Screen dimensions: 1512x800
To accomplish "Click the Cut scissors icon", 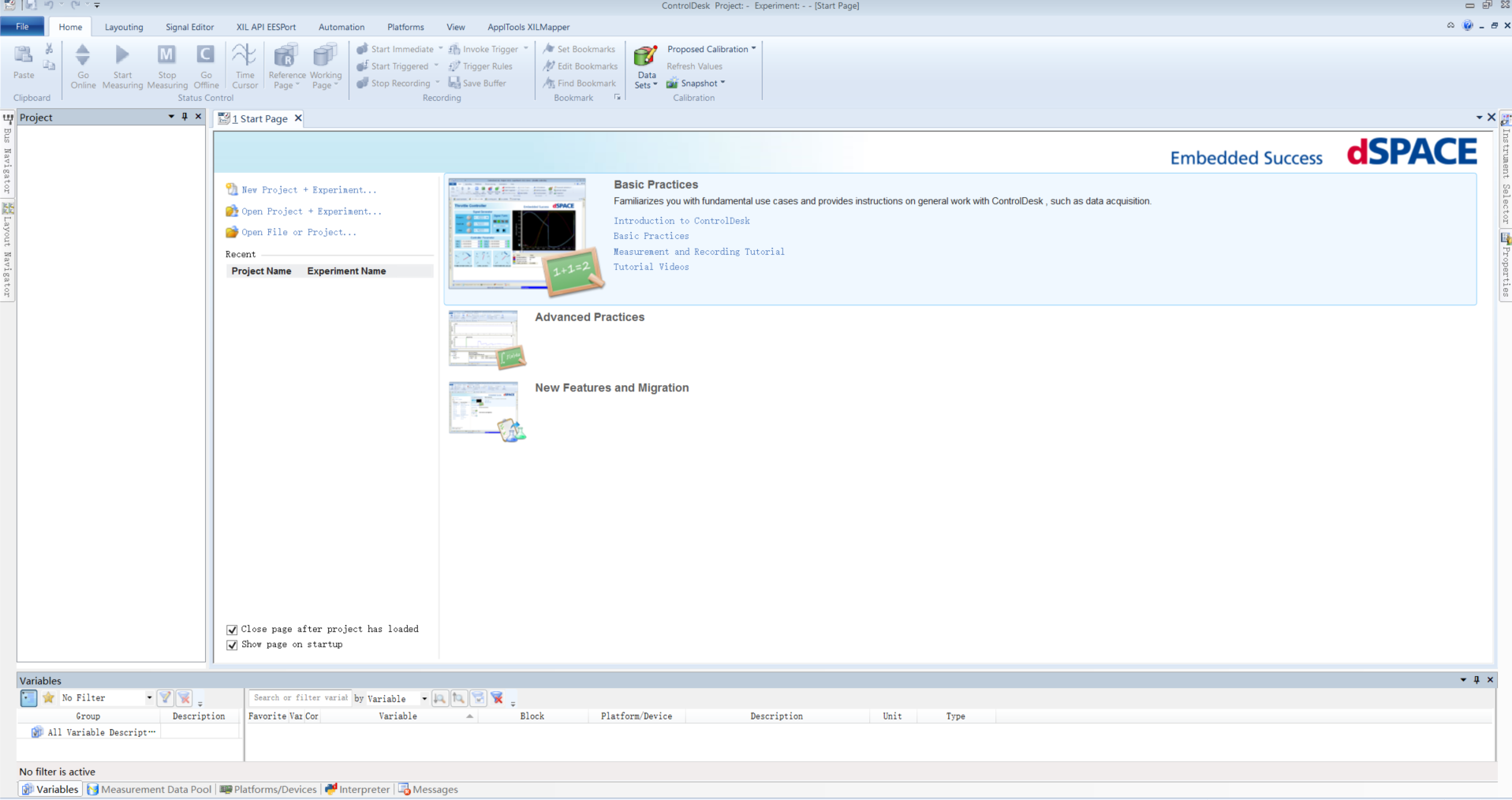I will [49, 49].
